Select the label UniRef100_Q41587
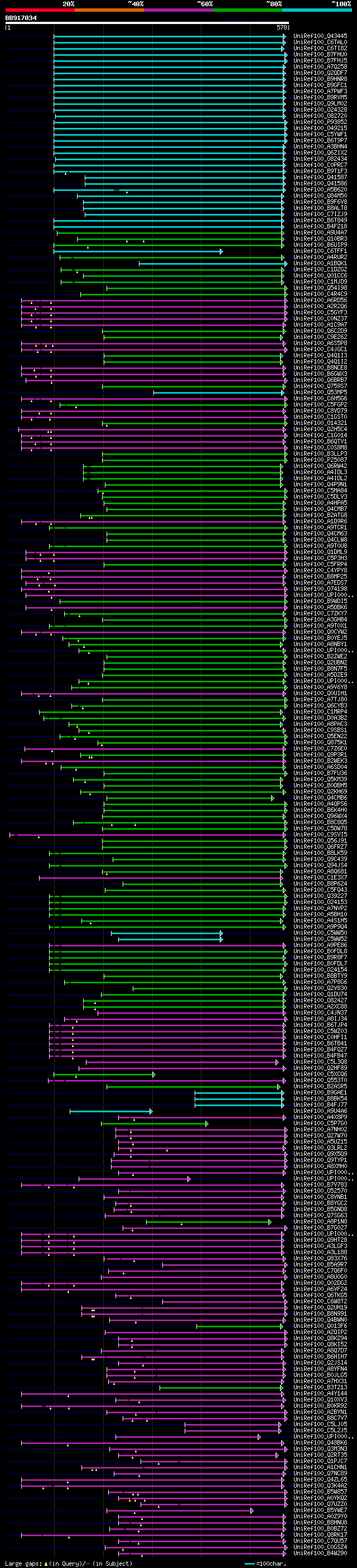Viewport: 357px width, 1568px height. tap(321, 177)
